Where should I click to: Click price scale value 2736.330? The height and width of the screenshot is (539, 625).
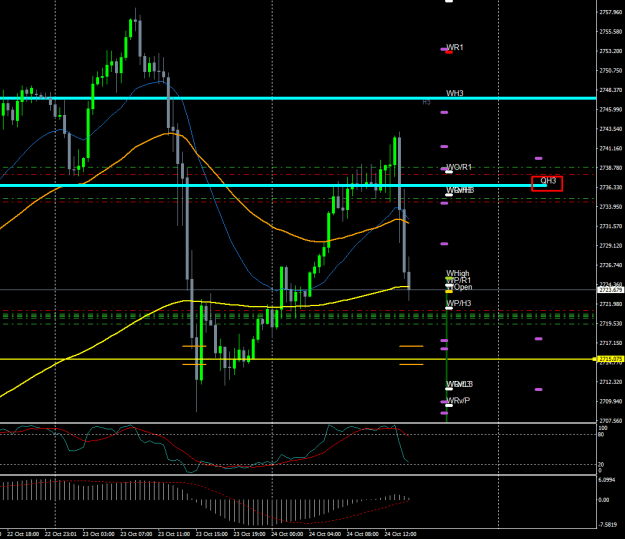[611, 187]
